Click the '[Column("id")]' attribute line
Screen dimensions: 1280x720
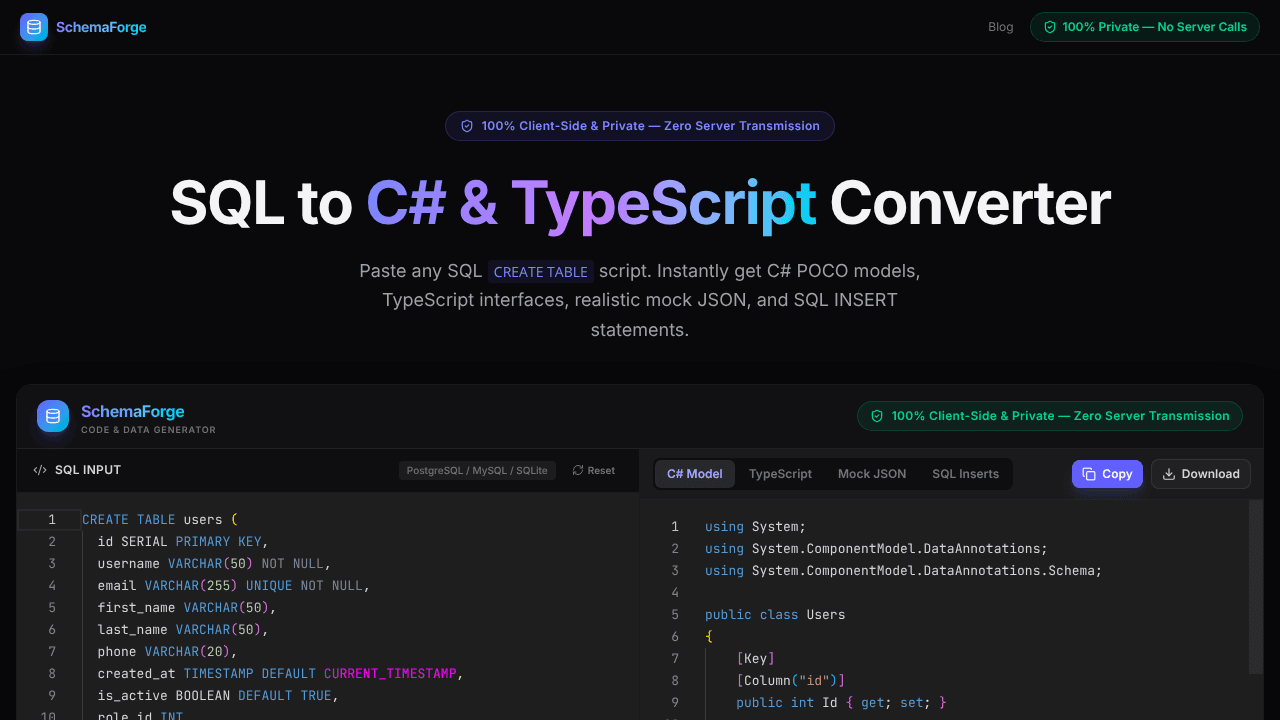791,681
